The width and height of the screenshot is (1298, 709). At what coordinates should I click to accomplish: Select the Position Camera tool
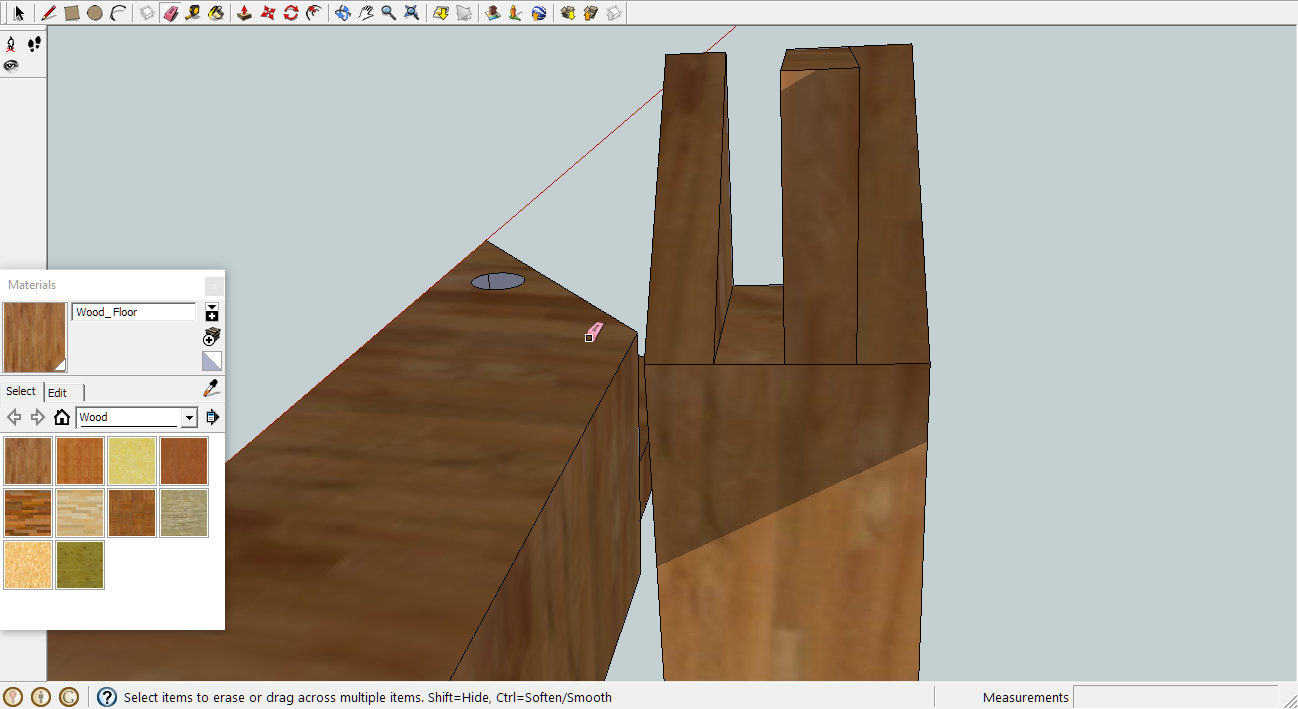[11, 44]
